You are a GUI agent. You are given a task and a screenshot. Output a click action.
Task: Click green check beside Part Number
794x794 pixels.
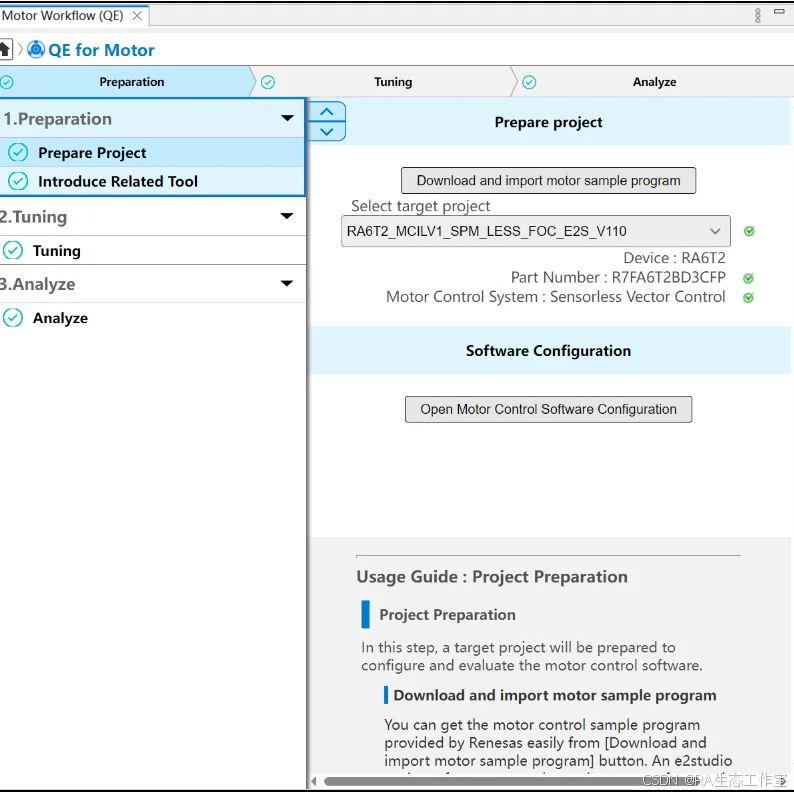[x=748, y=278]
